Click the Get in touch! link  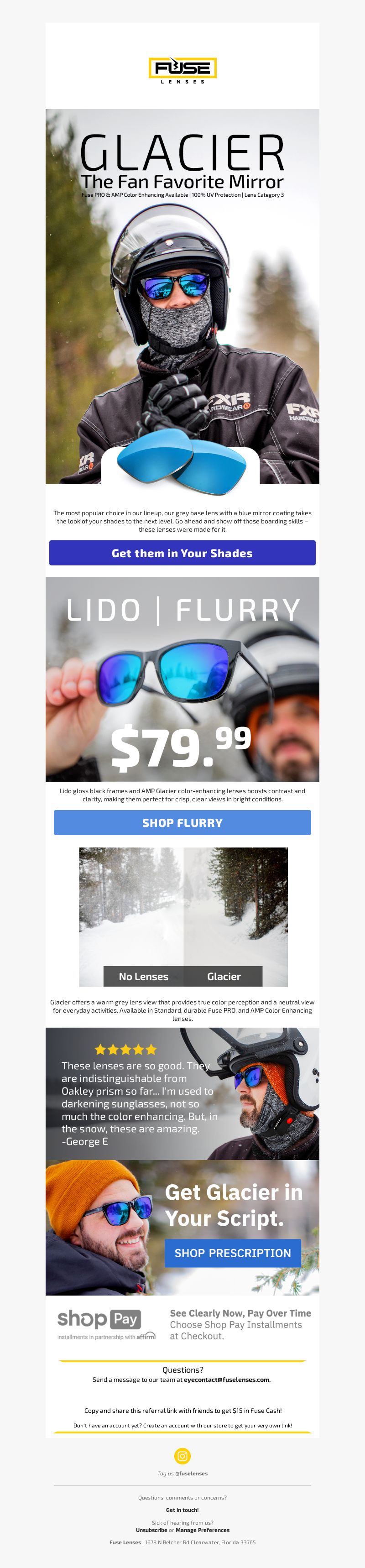[x=182, y=1510]
